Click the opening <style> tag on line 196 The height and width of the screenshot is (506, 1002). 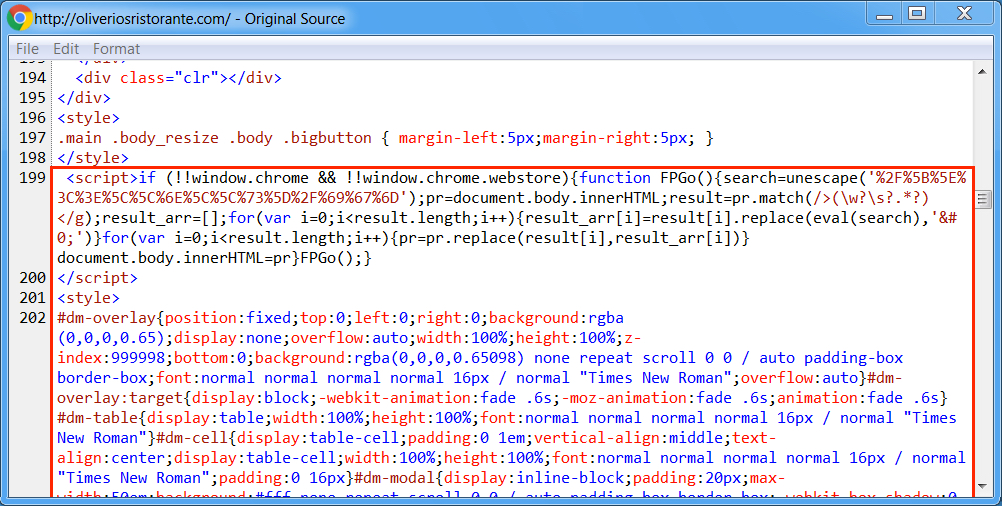tap(88, 118)
